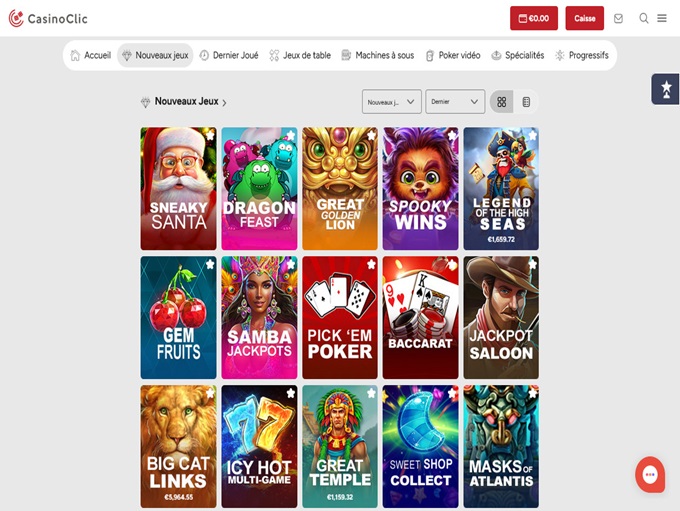Open the hamburger menu icon
Viewport: 680px width, 511px height.
tap(662, 18)
